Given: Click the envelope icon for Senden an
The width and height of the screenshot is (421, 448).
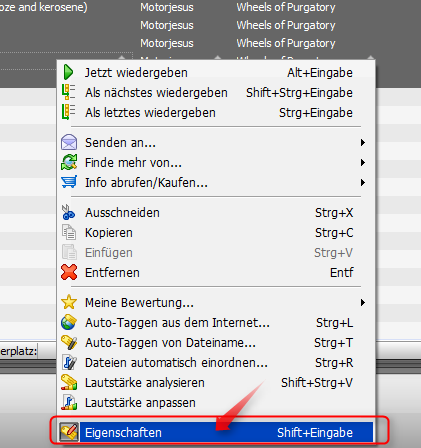Looking at the screenshot, I should coord(69,142).
